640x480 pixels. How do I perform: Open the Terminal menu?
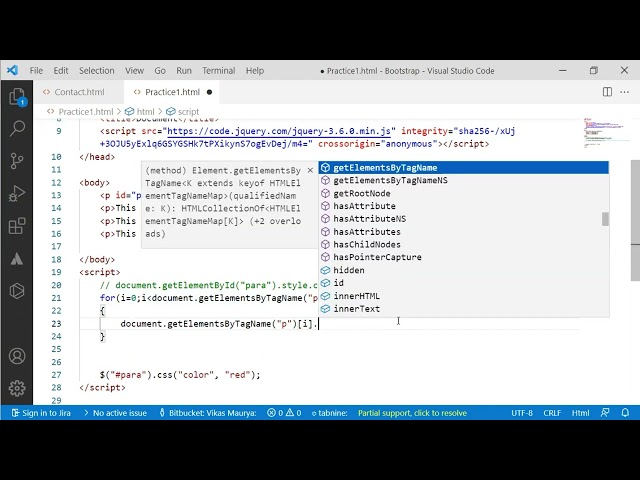[219, 71]
